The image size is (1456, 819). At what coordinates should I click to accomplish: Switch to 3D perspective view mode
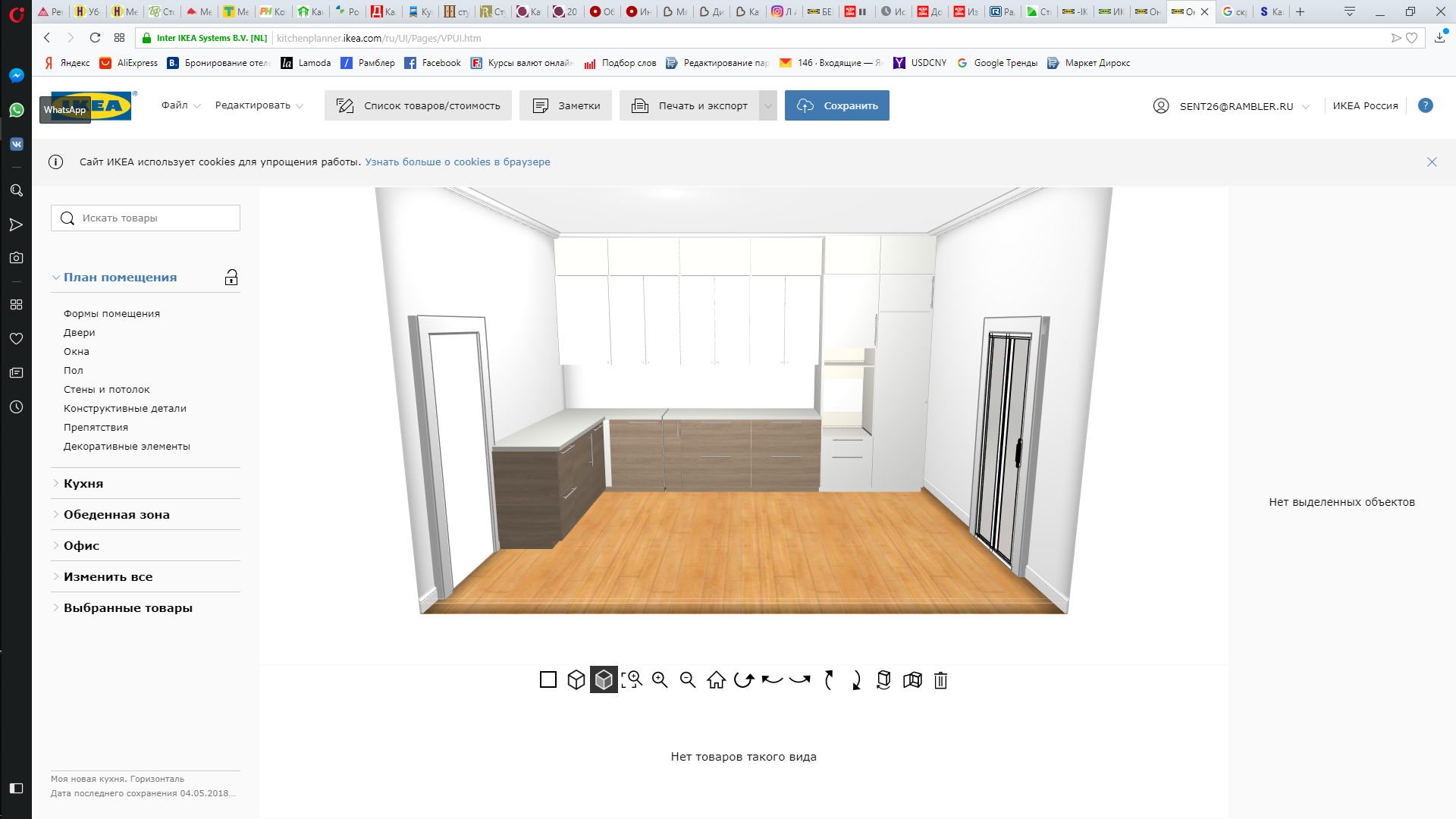[x=603, y=680]
